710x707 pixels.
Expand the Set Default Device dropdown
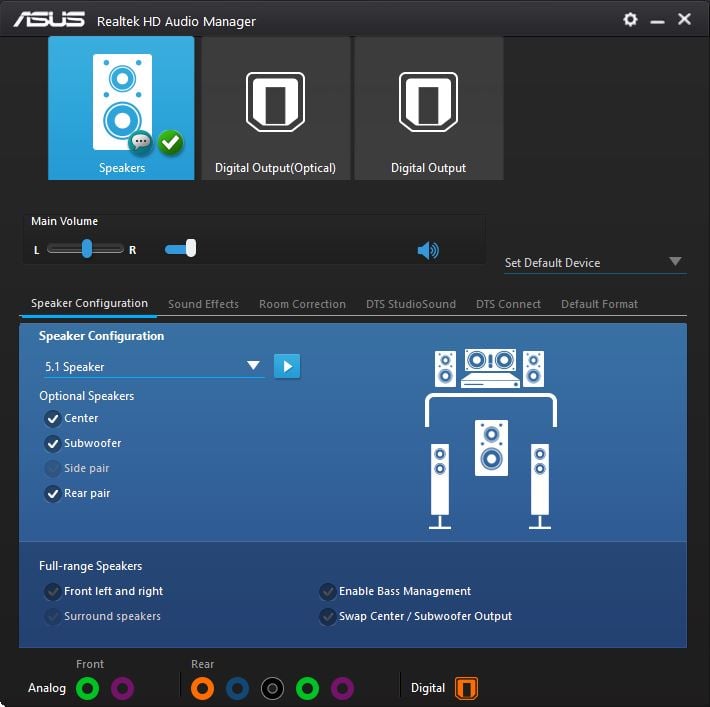pos(595,263)
